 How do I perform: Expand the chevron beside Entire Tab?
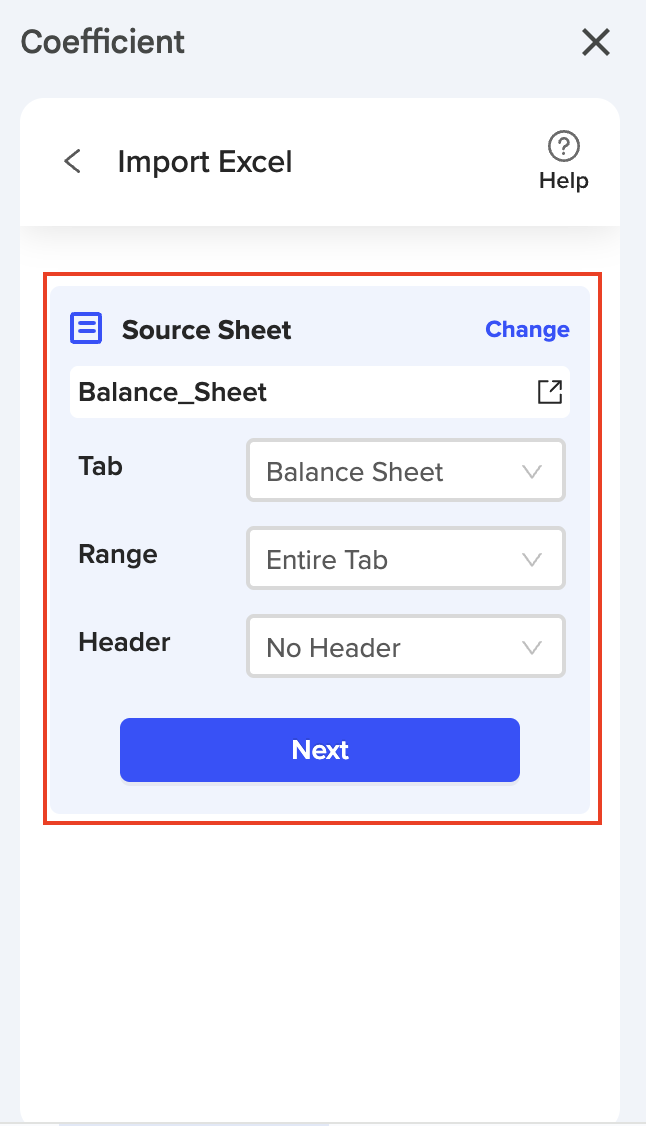(532, 560)
